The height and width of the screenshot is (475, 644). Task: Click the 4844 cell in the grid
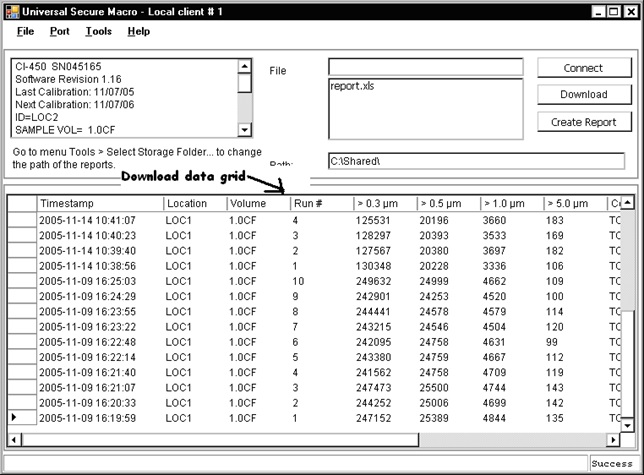(494, 418)
